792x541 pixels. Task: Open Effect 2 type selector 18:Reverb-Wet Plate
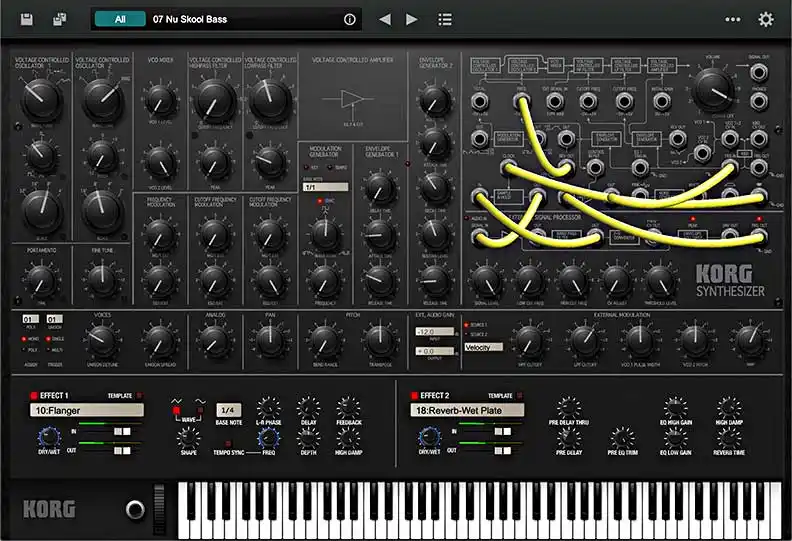(x=467, y=410)
